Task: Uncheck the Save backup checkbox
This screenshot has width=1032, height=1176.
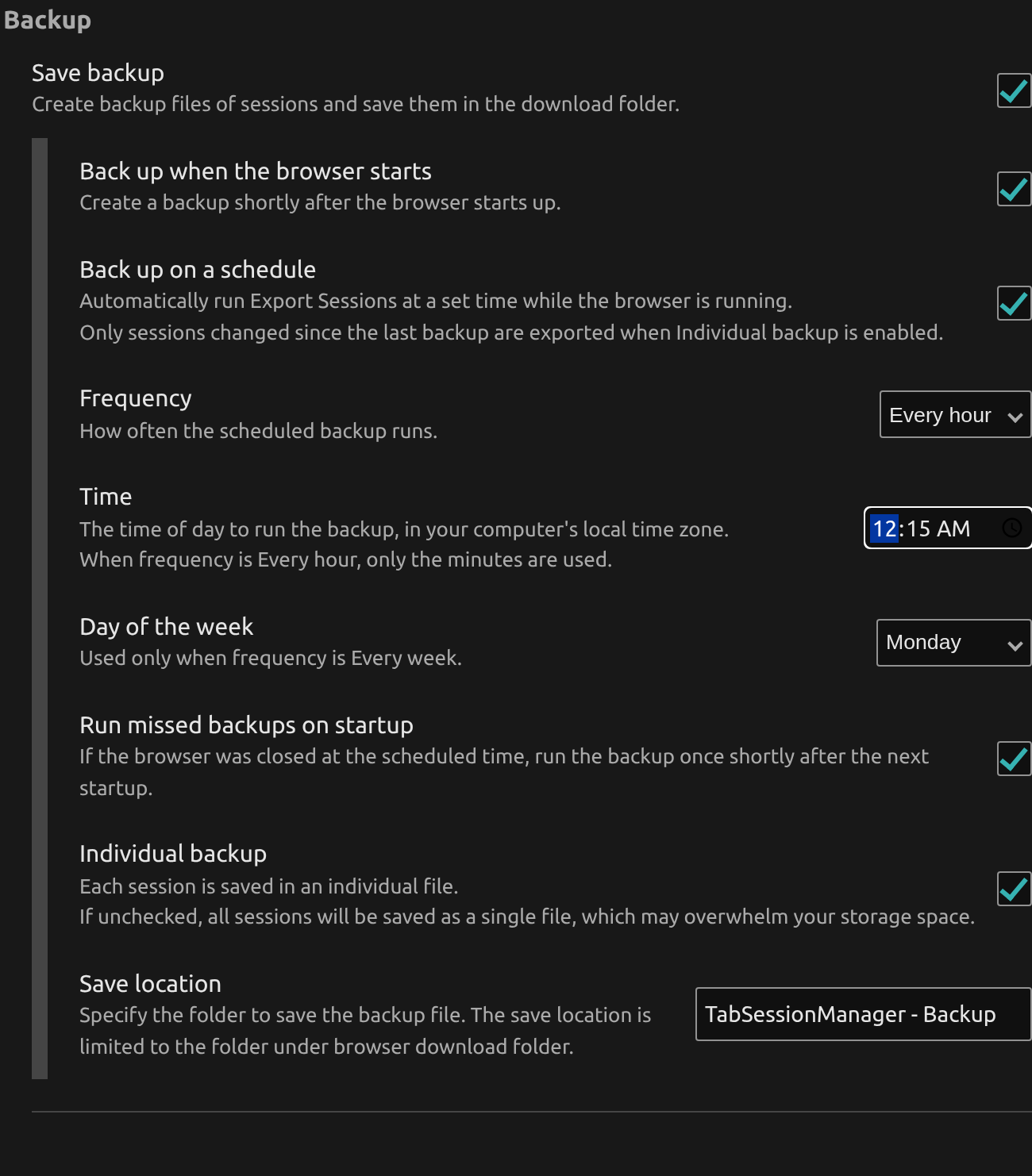Action: click(x=1014, y=90)
